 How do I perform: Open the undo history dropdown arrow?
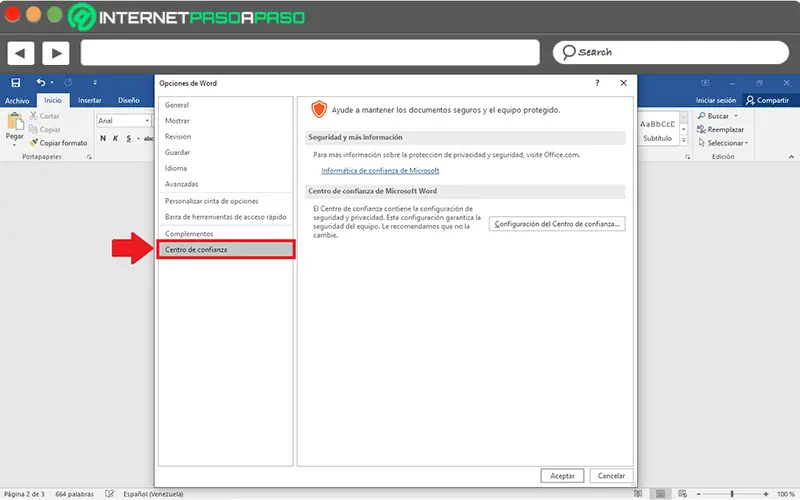click(x=52, y=83)
